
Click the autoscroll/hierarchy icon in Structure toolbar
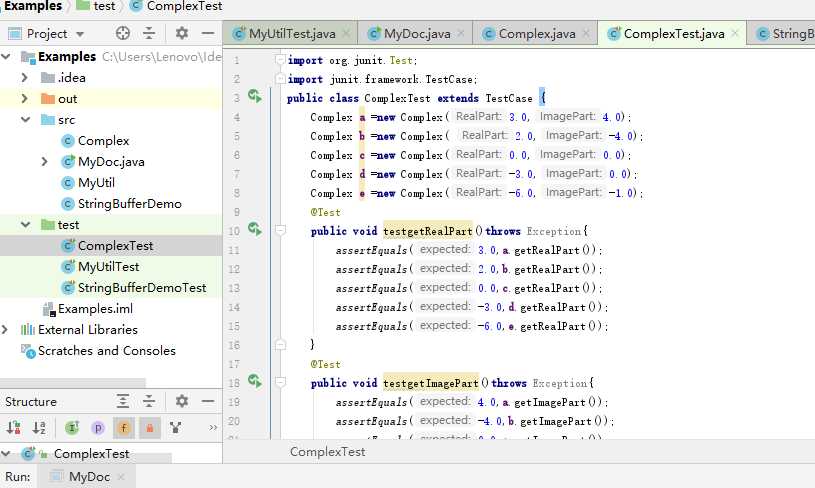point(176,428)
